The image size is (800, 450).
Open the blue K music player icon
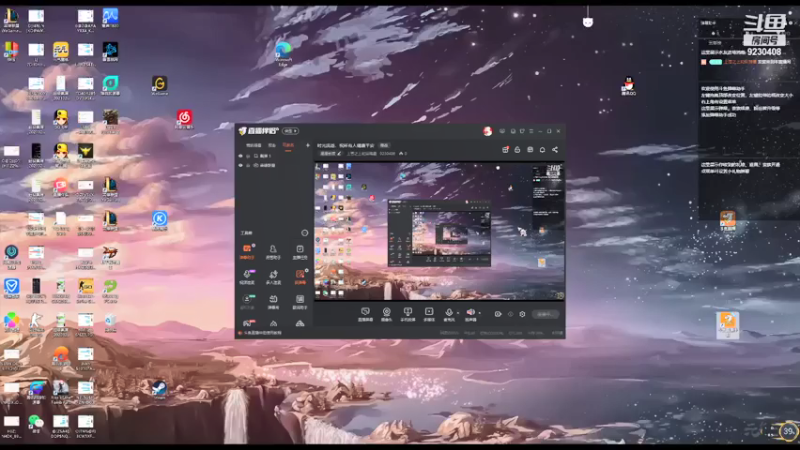click(160, 220)
